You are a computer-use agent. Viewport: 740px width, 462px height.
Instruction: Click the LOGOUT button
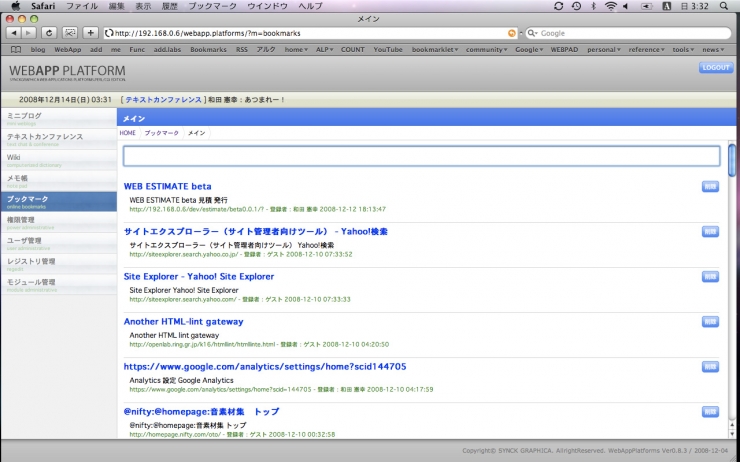715,67
